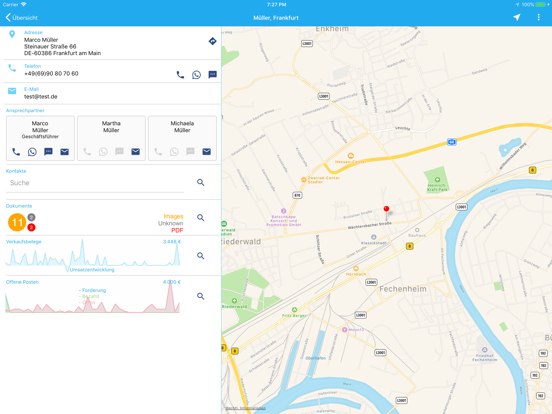Tap the Hessen-Center map marker
This screenshot has height=414, width=552.
point(351,156)
